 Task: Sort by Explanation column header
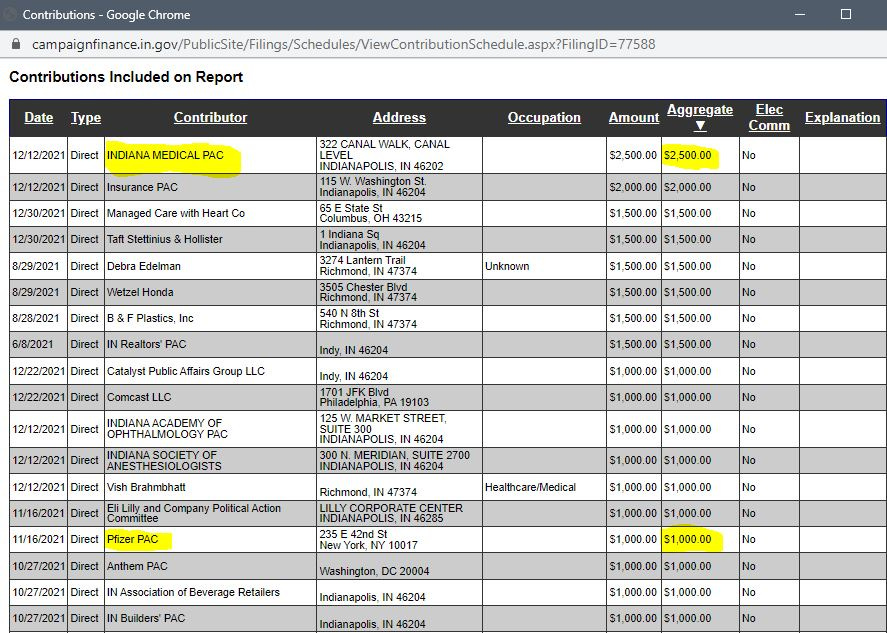click(842, 118)
